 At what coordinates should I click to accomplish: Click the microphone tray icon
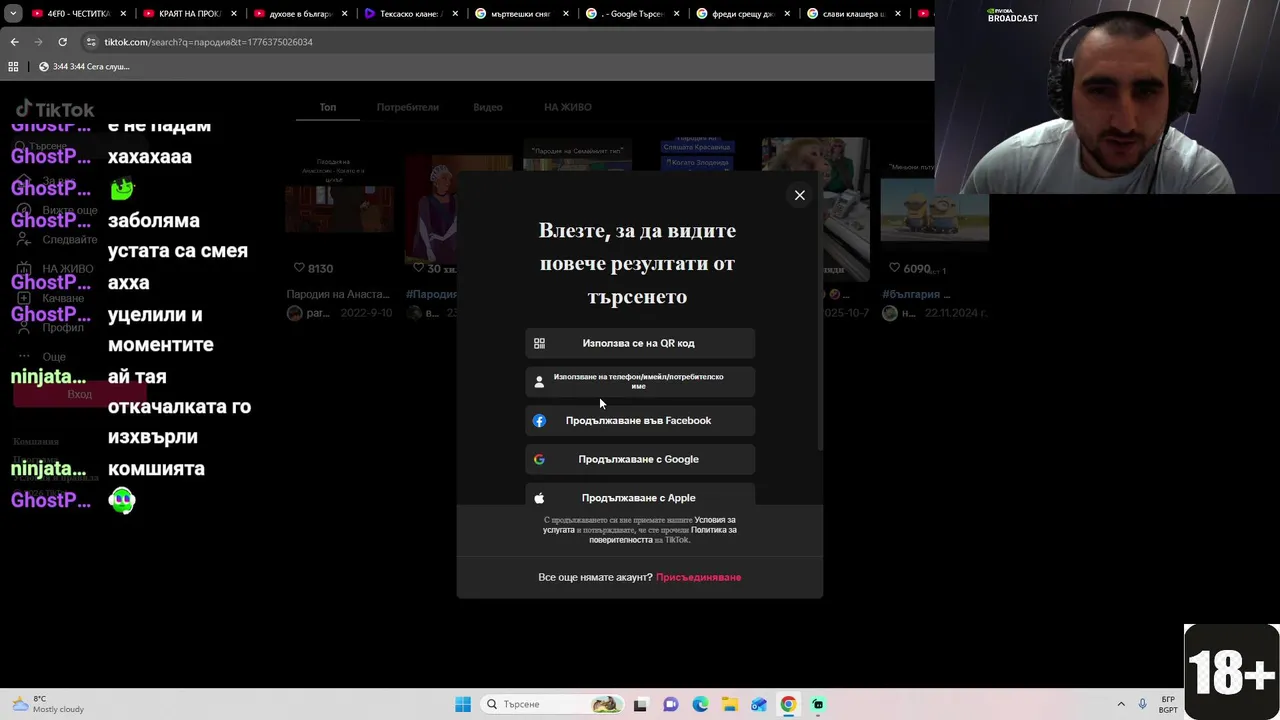pyautogui.click(x=1142, y=704)
